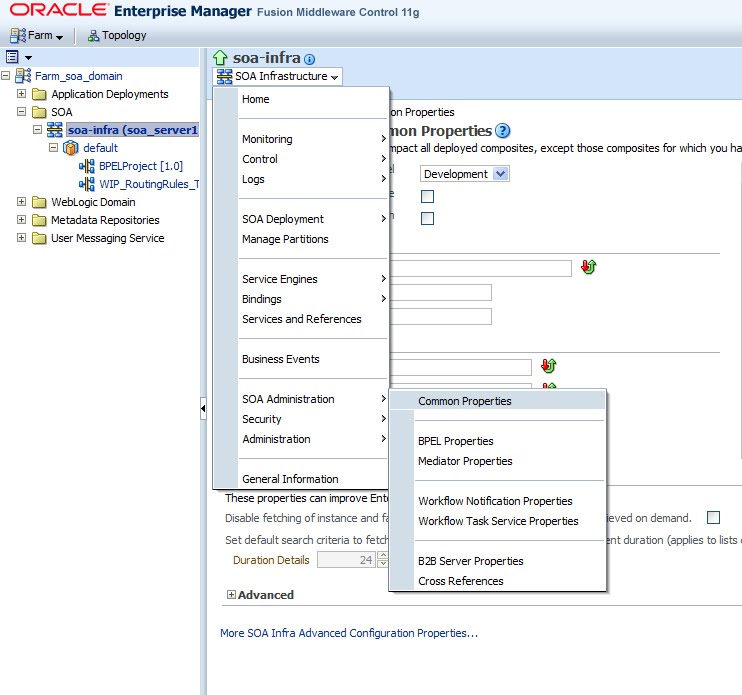The height and width of the screenshot is (695, 742).
Task: Expand the Application Deployments node
Action: pos(21,93)
